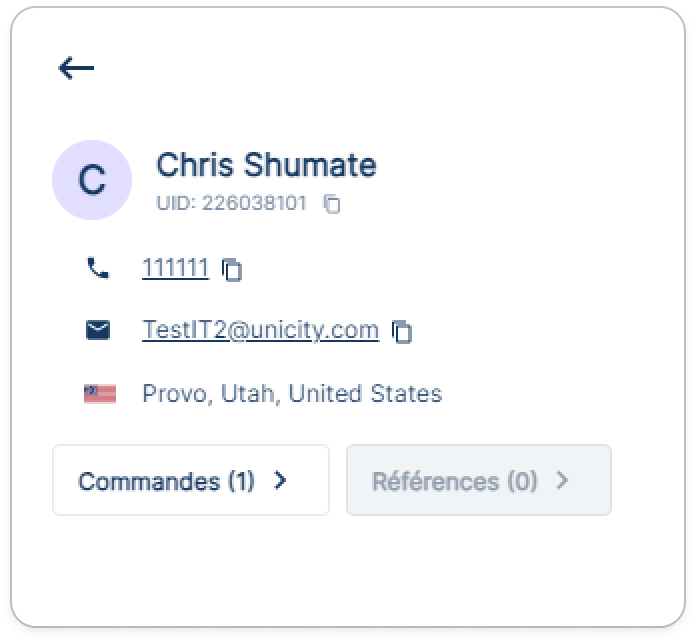Click the 'UID:' label text
Viewport: 696px width, 642px height.
click(x=176, y=204)
